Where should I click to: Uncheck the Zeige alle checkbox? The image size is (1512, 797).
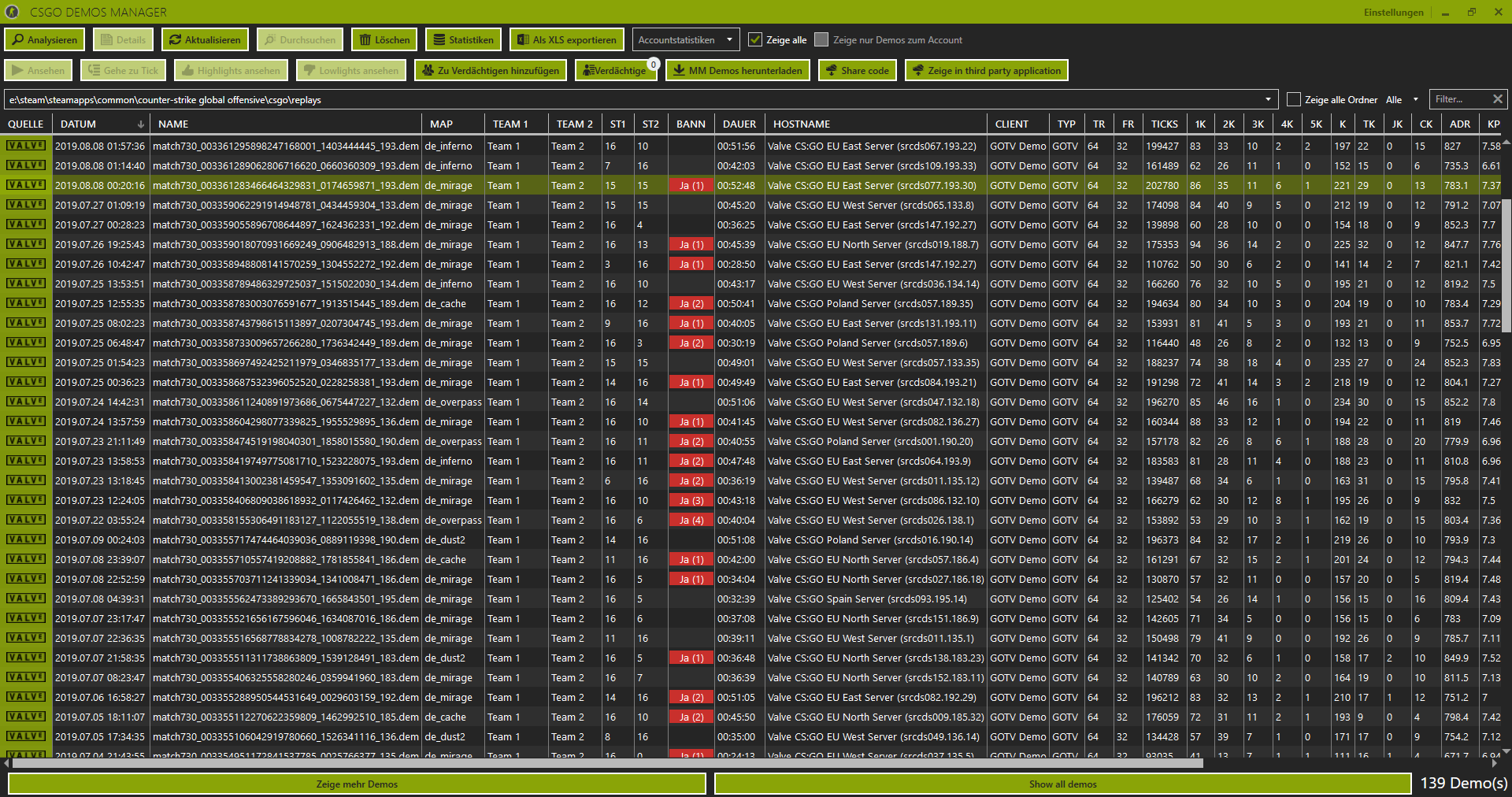(755, 39)
